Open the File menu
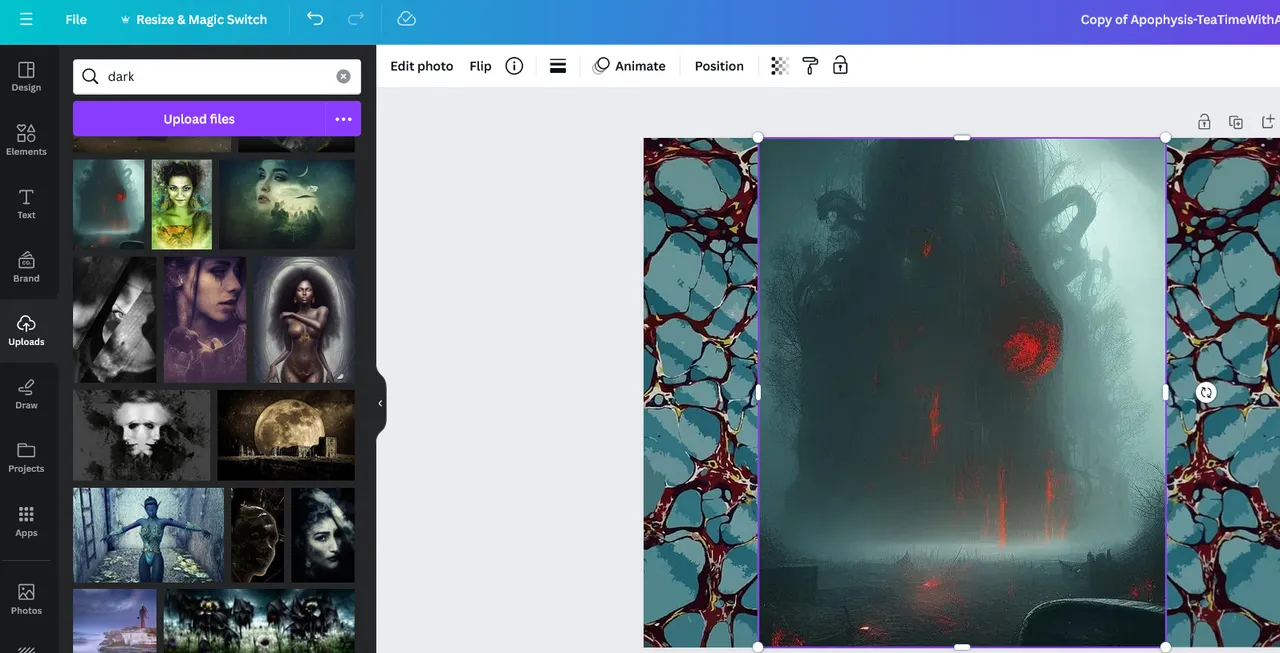The image size is (1280, 653). [x=76, y=19]
